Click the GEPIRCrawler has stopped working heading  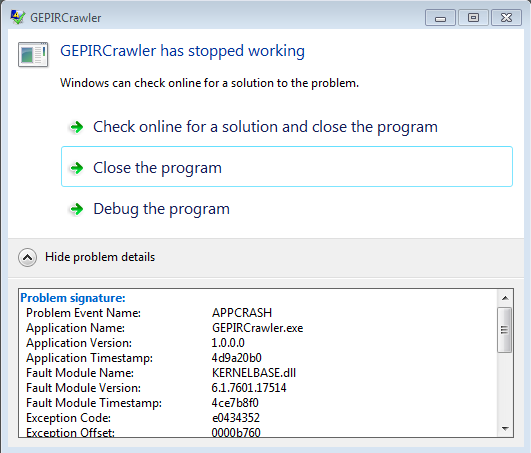pos(182,51)
